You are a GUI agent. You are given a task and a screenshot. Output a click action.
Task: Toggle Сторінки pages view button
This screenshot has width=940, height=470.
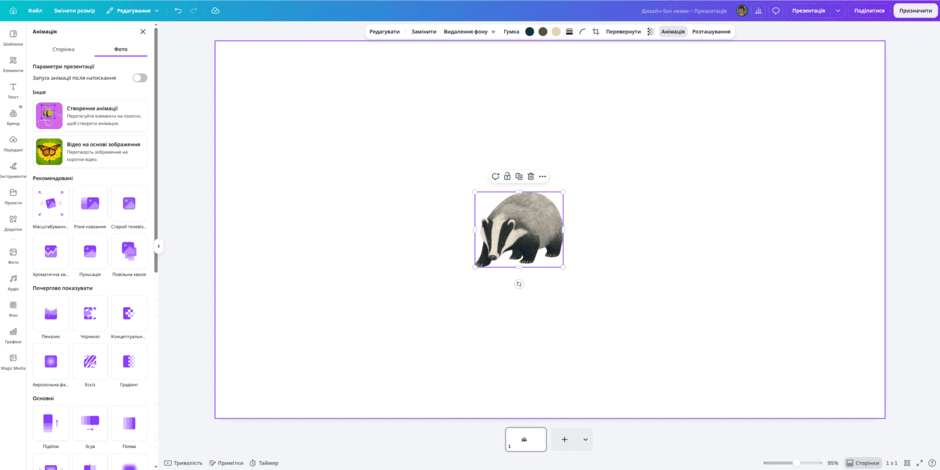pos(863,463)
